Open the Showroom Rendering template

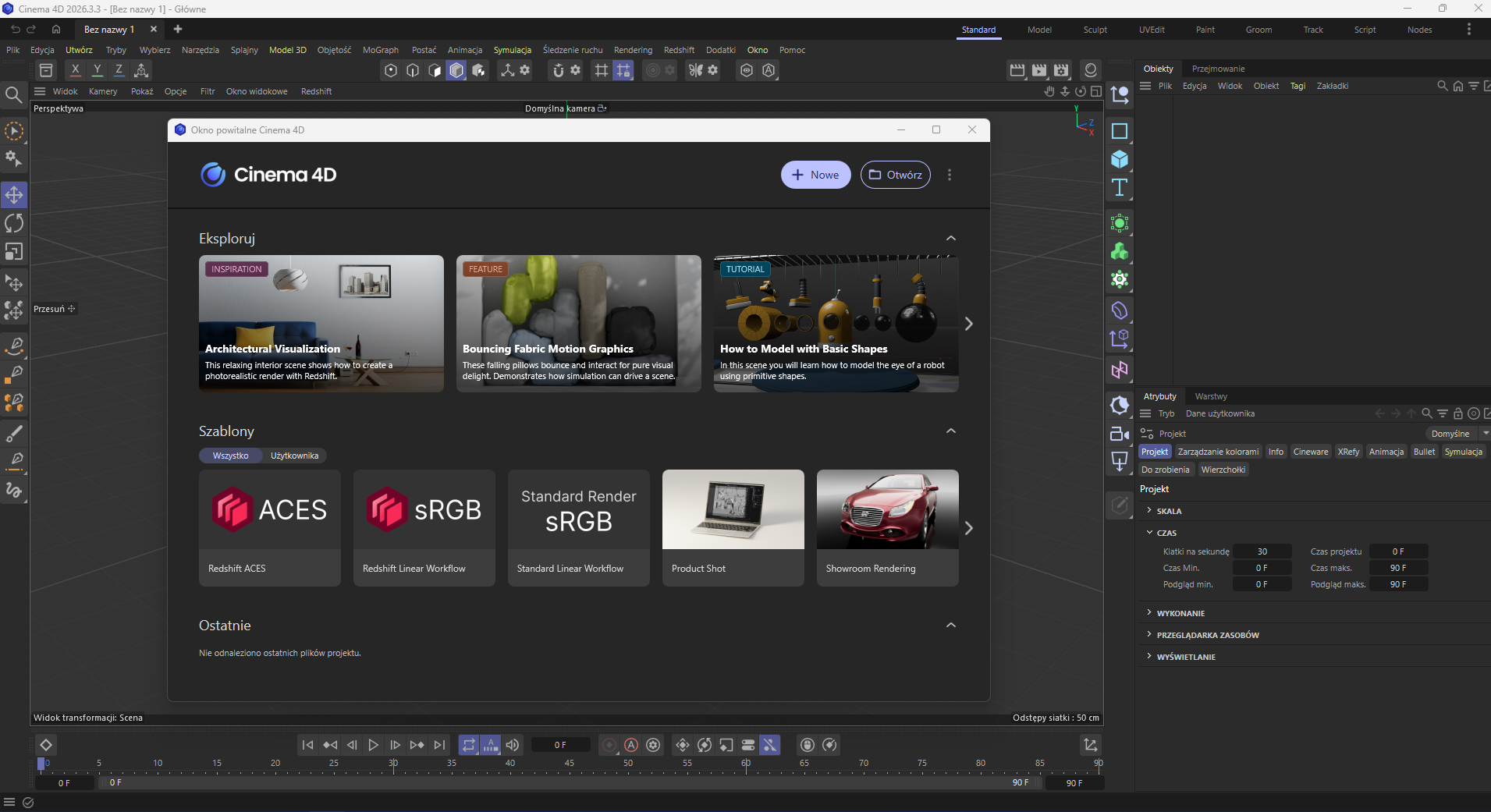[888, 527]
